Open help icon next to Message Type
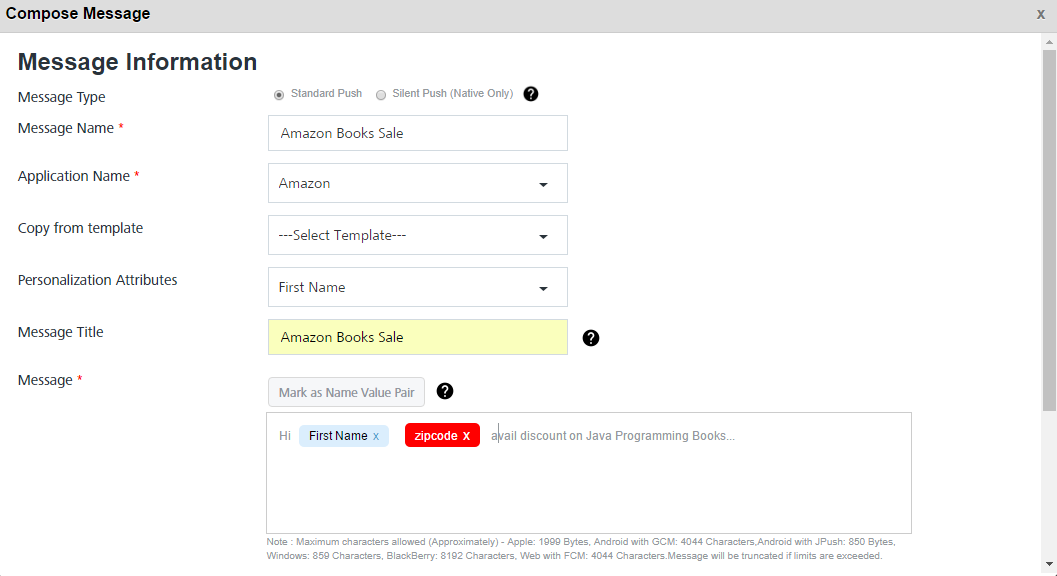Screen dimensions: 1057x576 531,94
